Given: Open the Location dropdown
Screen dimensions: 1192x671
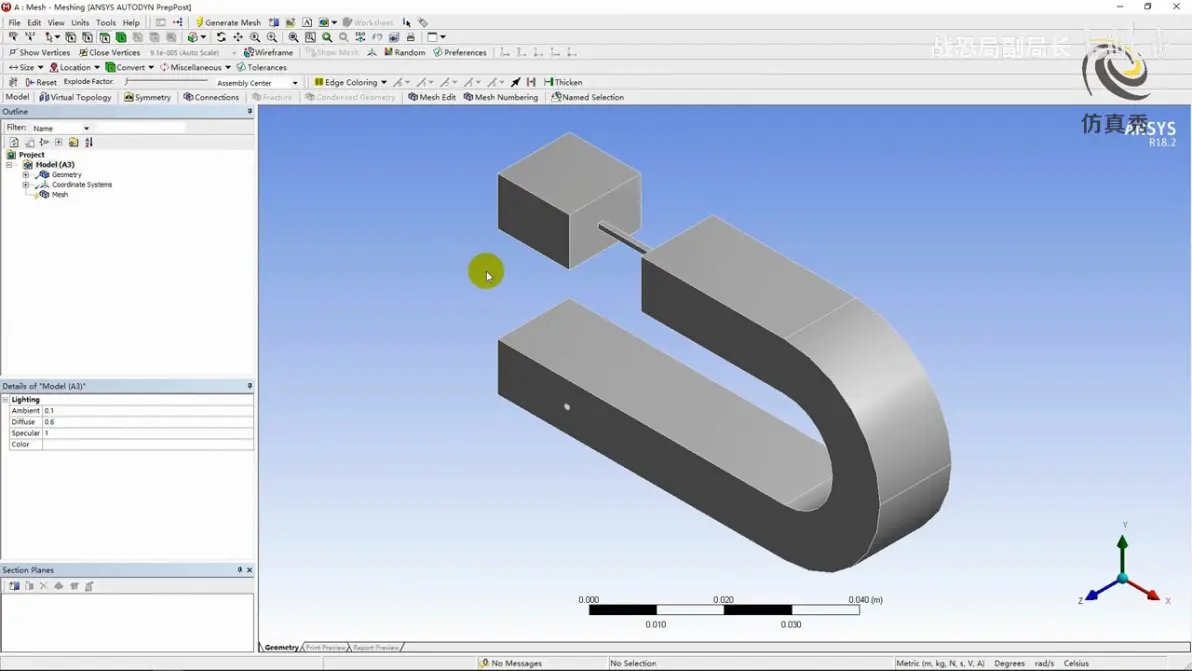Looking at the screenshot, I should click(74, 67).
